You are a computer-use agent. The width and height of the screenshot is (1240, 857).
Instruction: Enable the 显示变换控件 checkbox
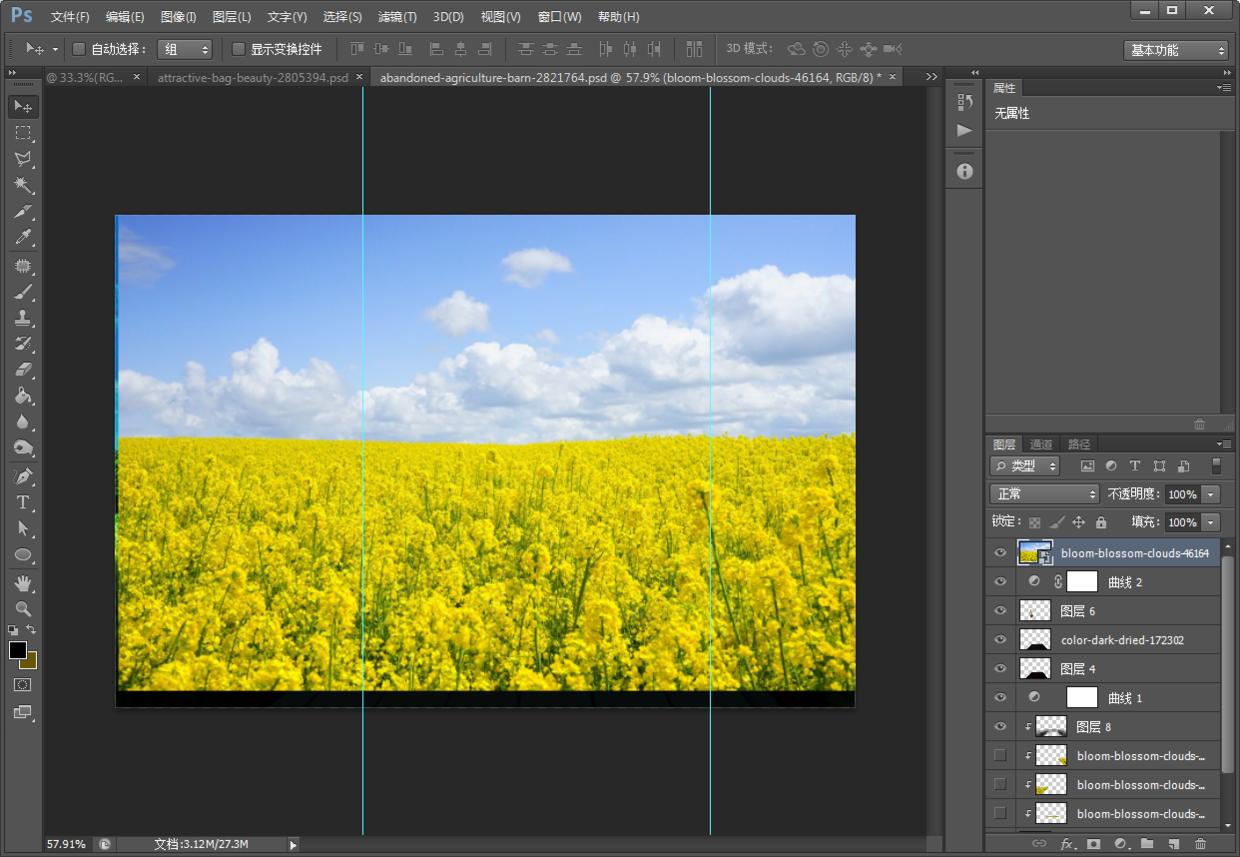pos(238,49)
